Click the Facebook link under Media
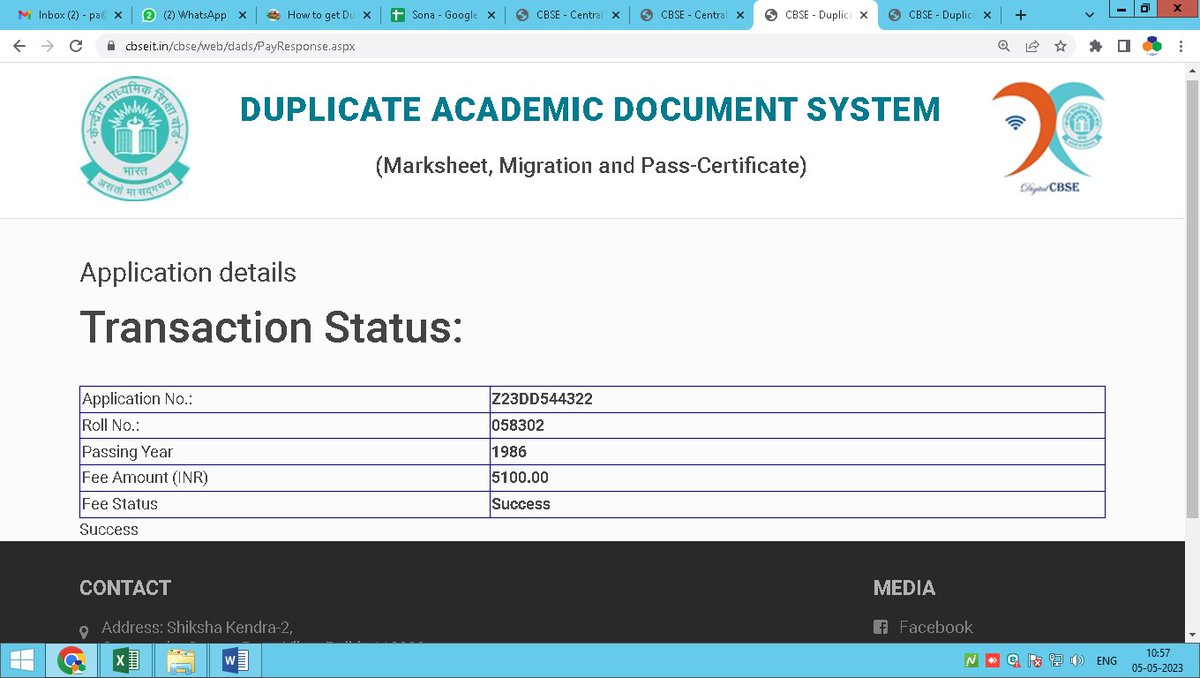This screenshot has width=1200, height=678. tap(936, 627)
